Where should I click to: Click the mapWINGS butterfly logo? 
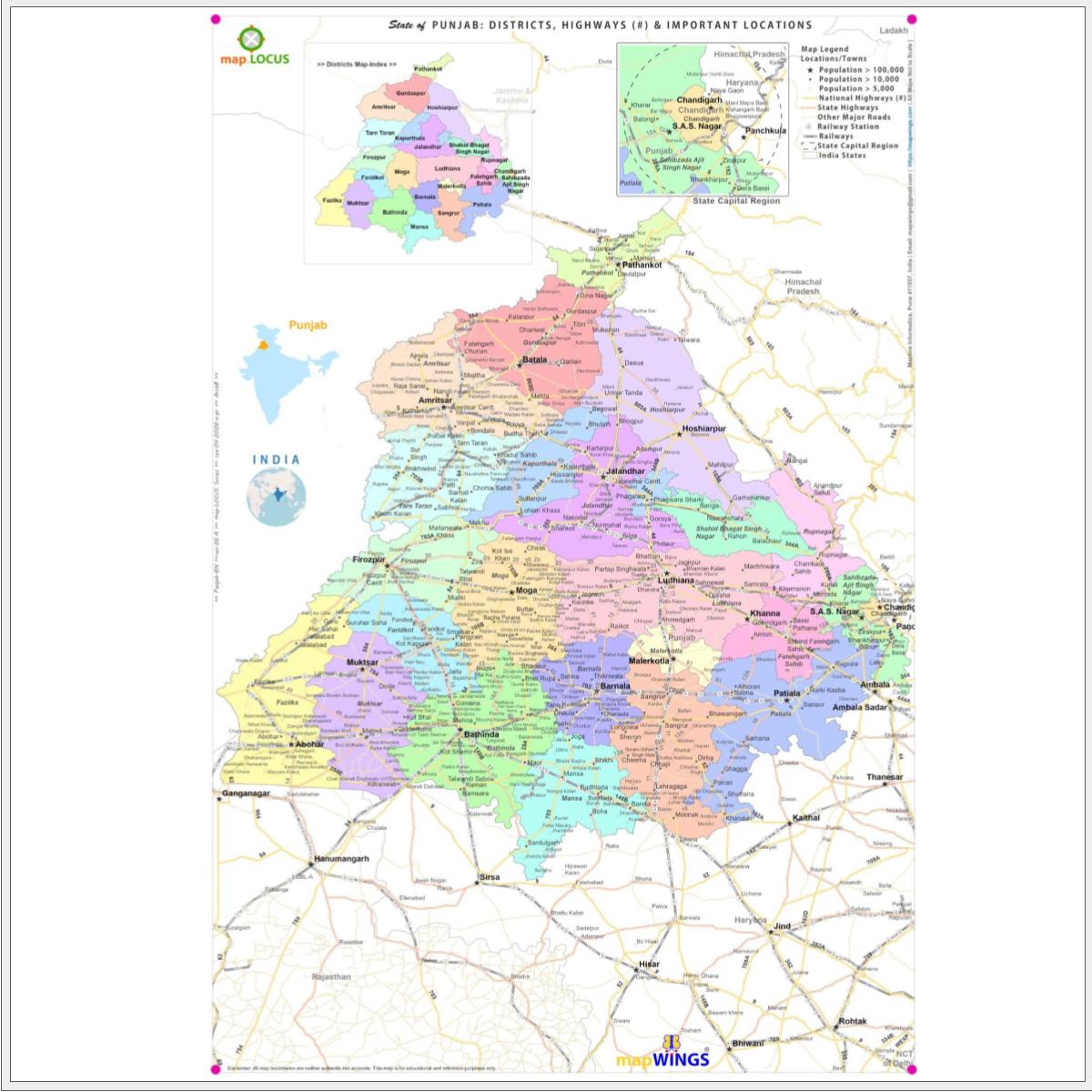[x=672, y=1043]
